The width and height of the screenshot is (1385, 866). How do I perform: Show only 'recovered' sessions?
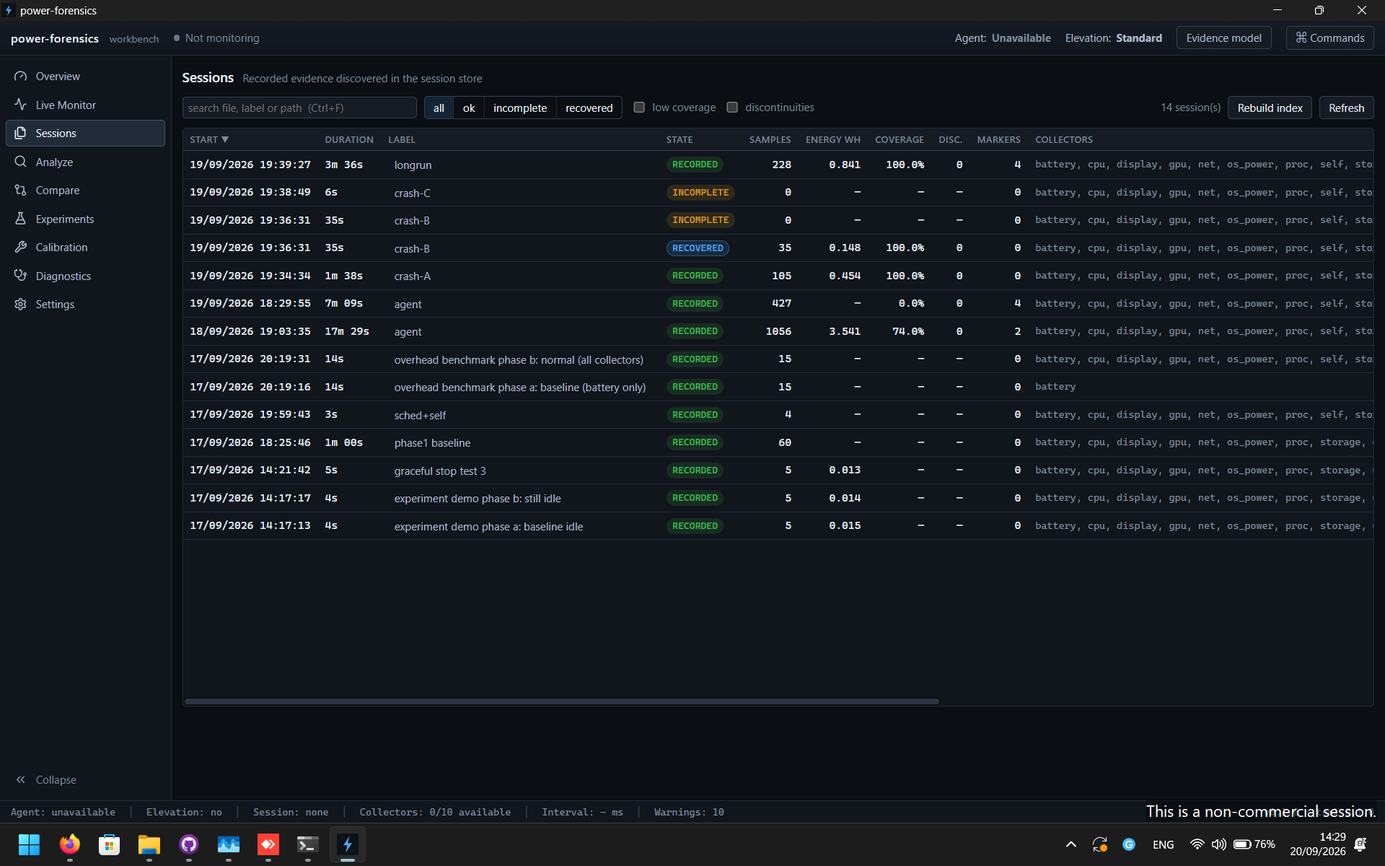589,108
